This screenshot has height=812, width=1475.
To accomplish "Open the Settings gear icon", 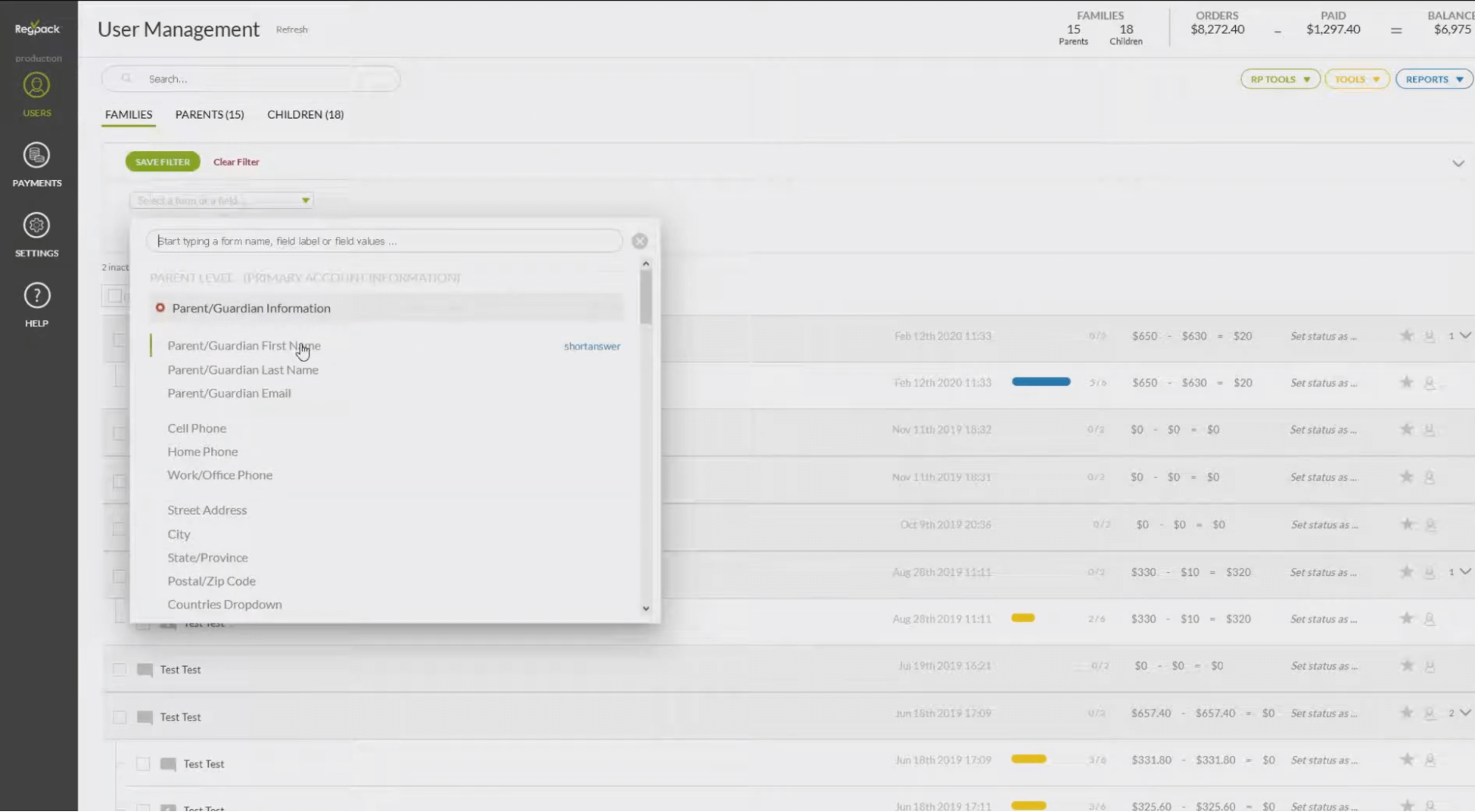I will [x=36, y=226].
